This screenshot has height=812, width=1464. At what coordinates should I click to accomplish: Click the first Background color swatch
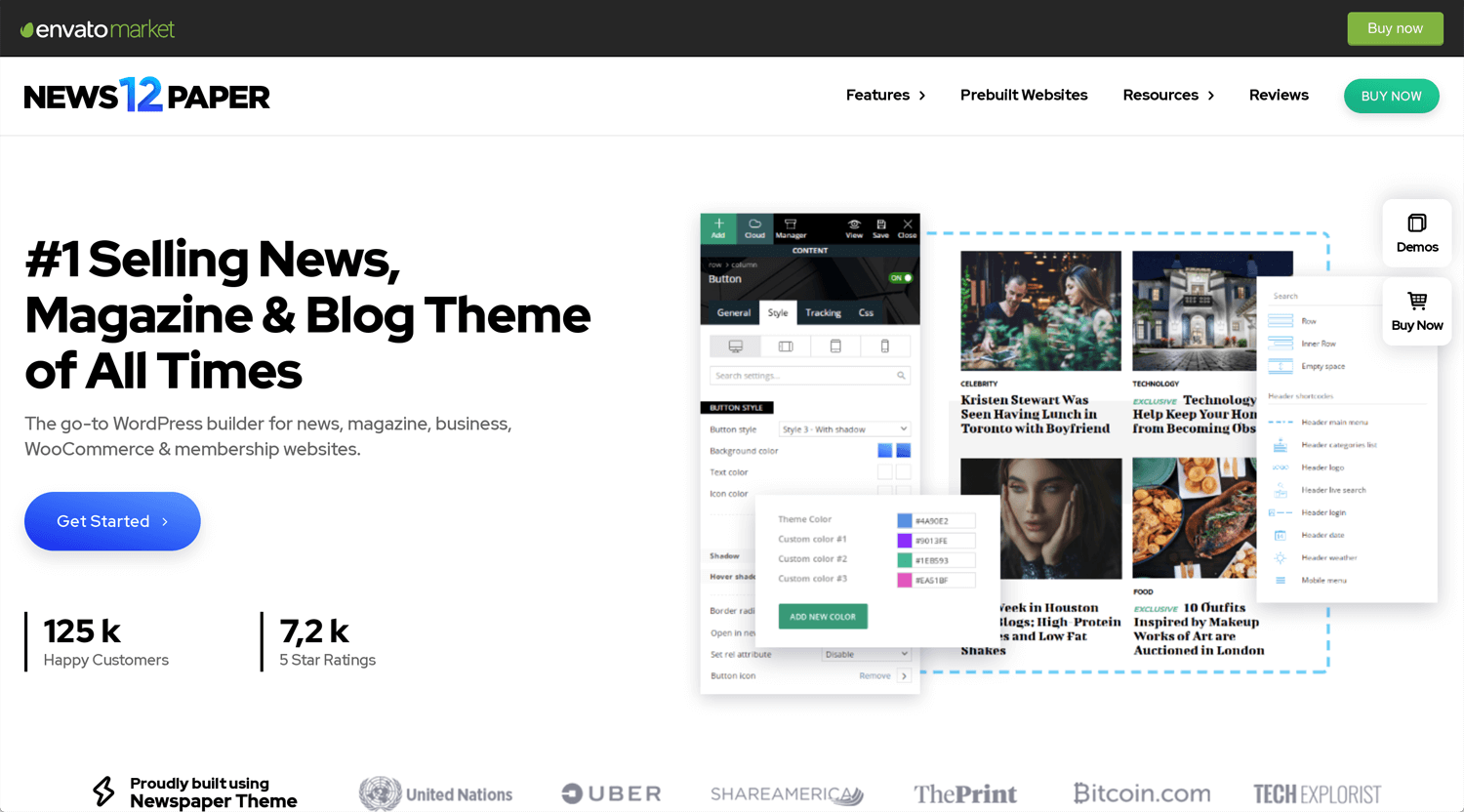[x=884, y=450]
